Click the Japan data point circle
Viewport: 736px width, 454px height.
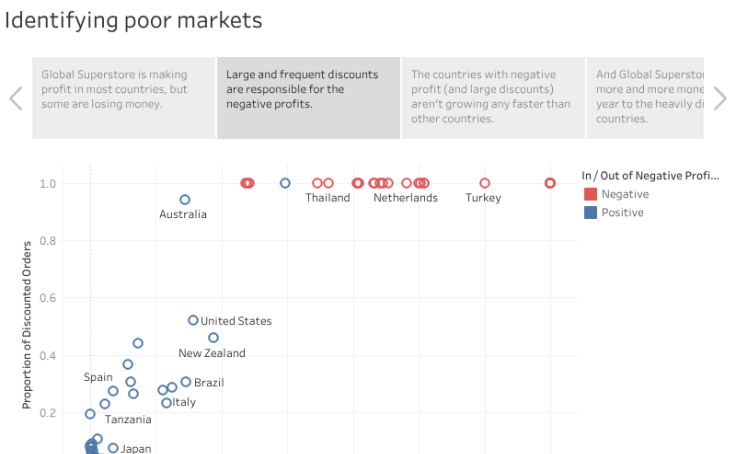tap(113, 448)
